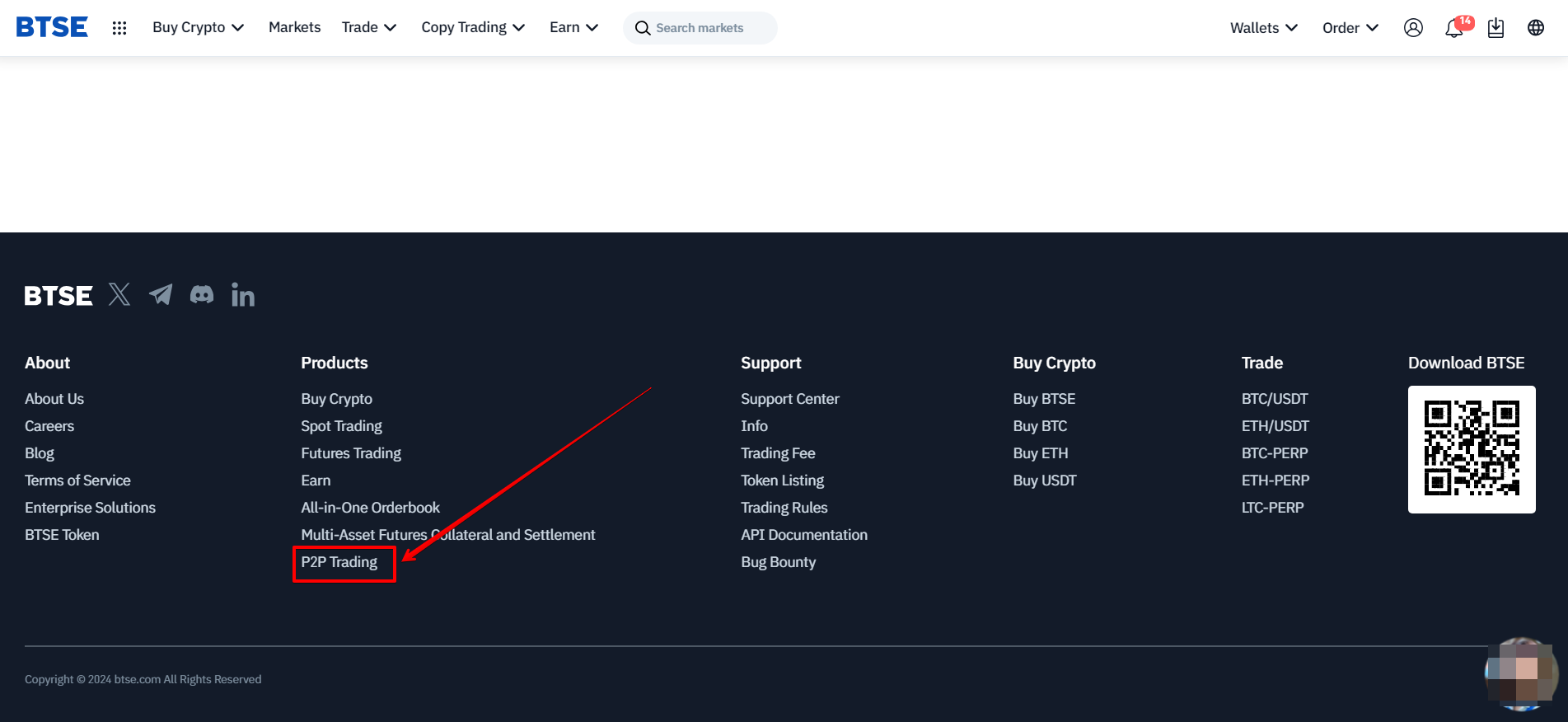Expand the Earn header dropdown

[x=573, y=27]
